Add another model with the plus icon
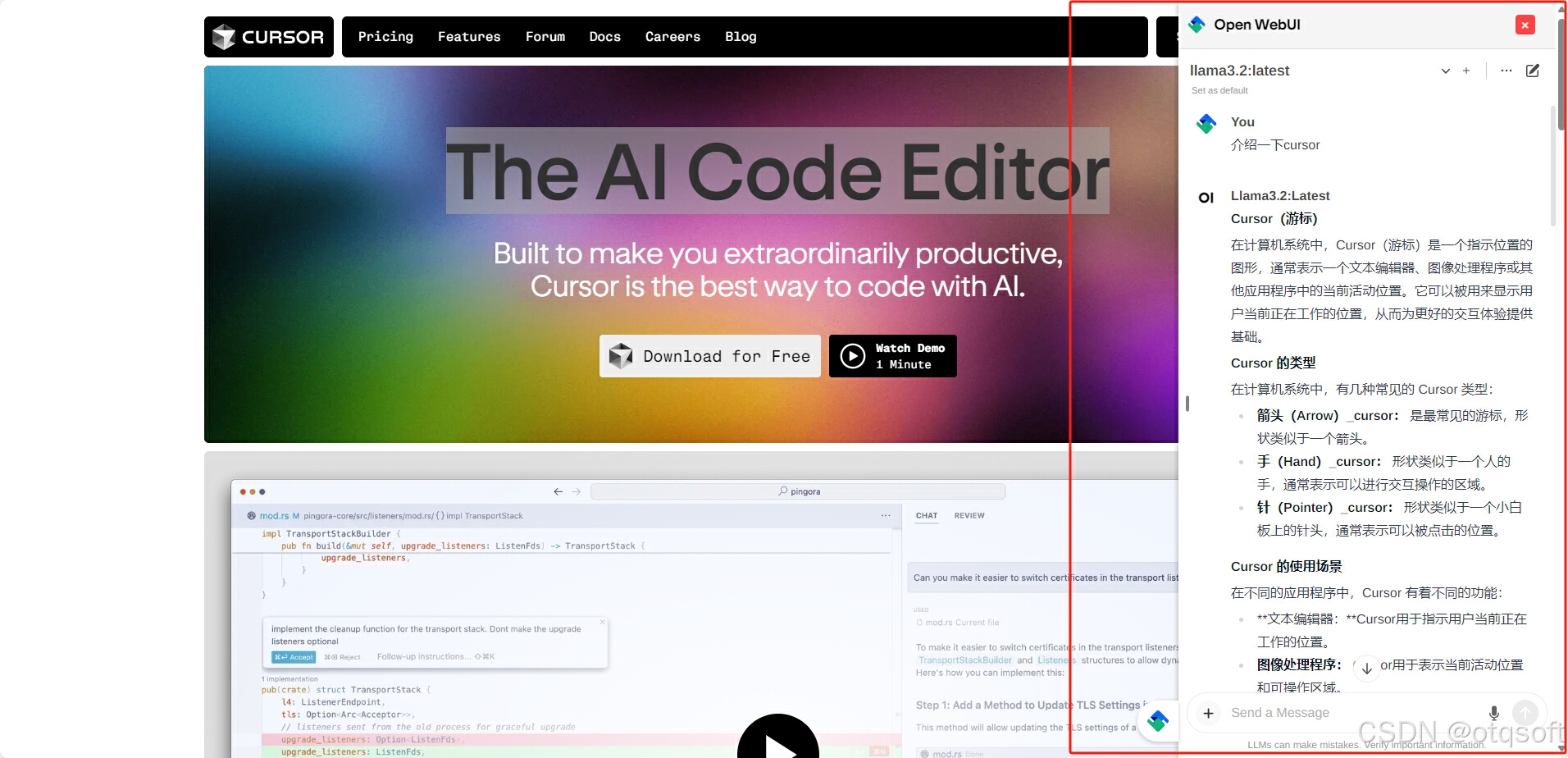1568x758 pixels. click(1466, 71)
